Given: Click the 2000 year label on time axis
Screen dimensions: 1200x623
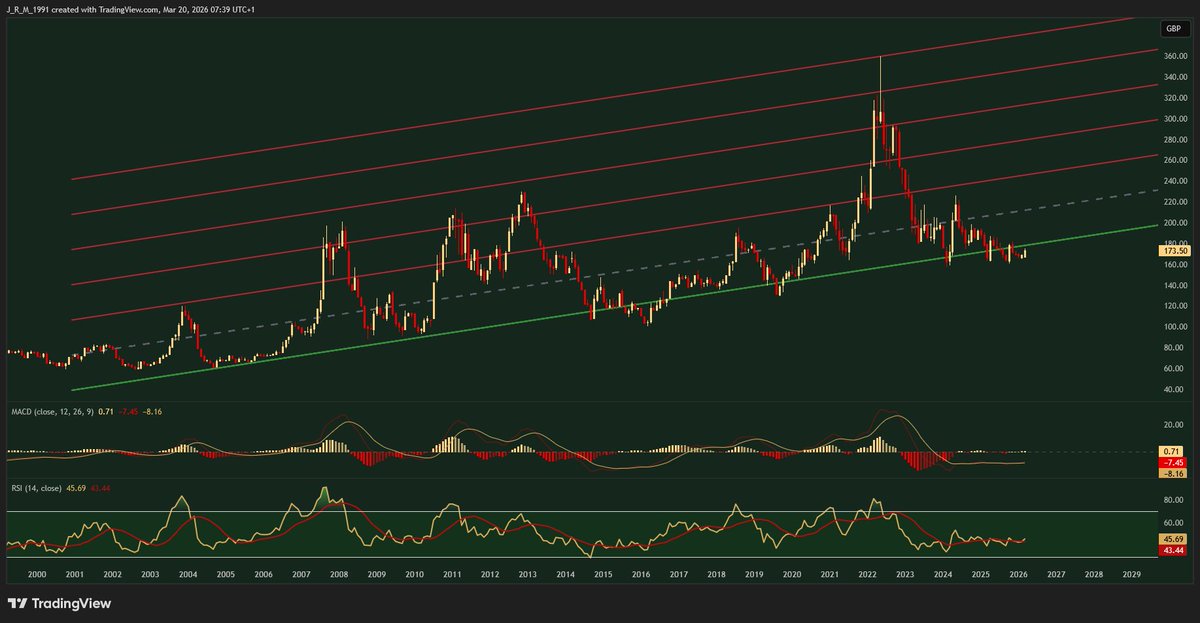Looking at the screenshot, I should (x=37, y=576).
